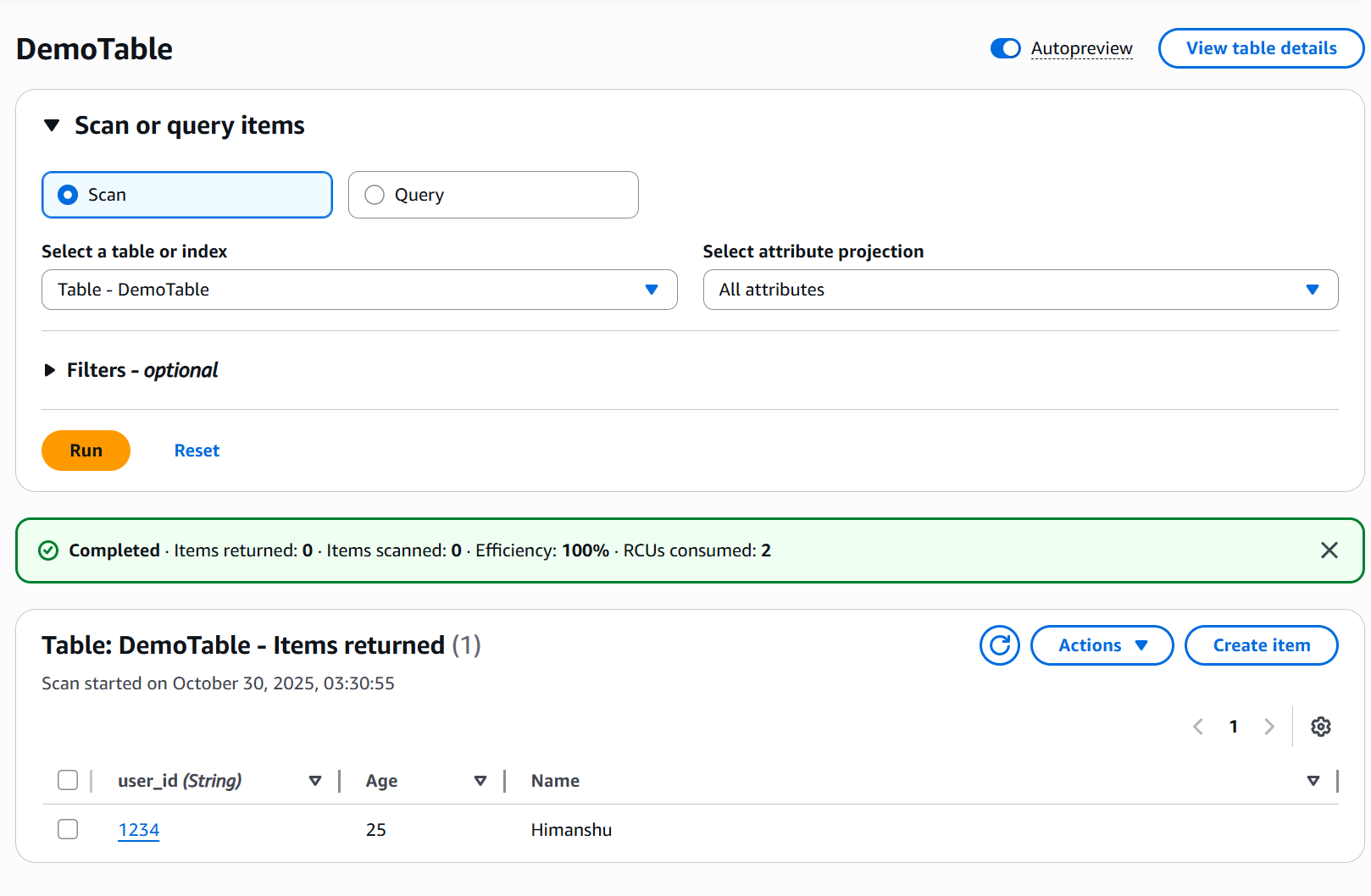Check the row checkbox for 1234
This screenshot has height=896, width=1371.
coord(68,829)
